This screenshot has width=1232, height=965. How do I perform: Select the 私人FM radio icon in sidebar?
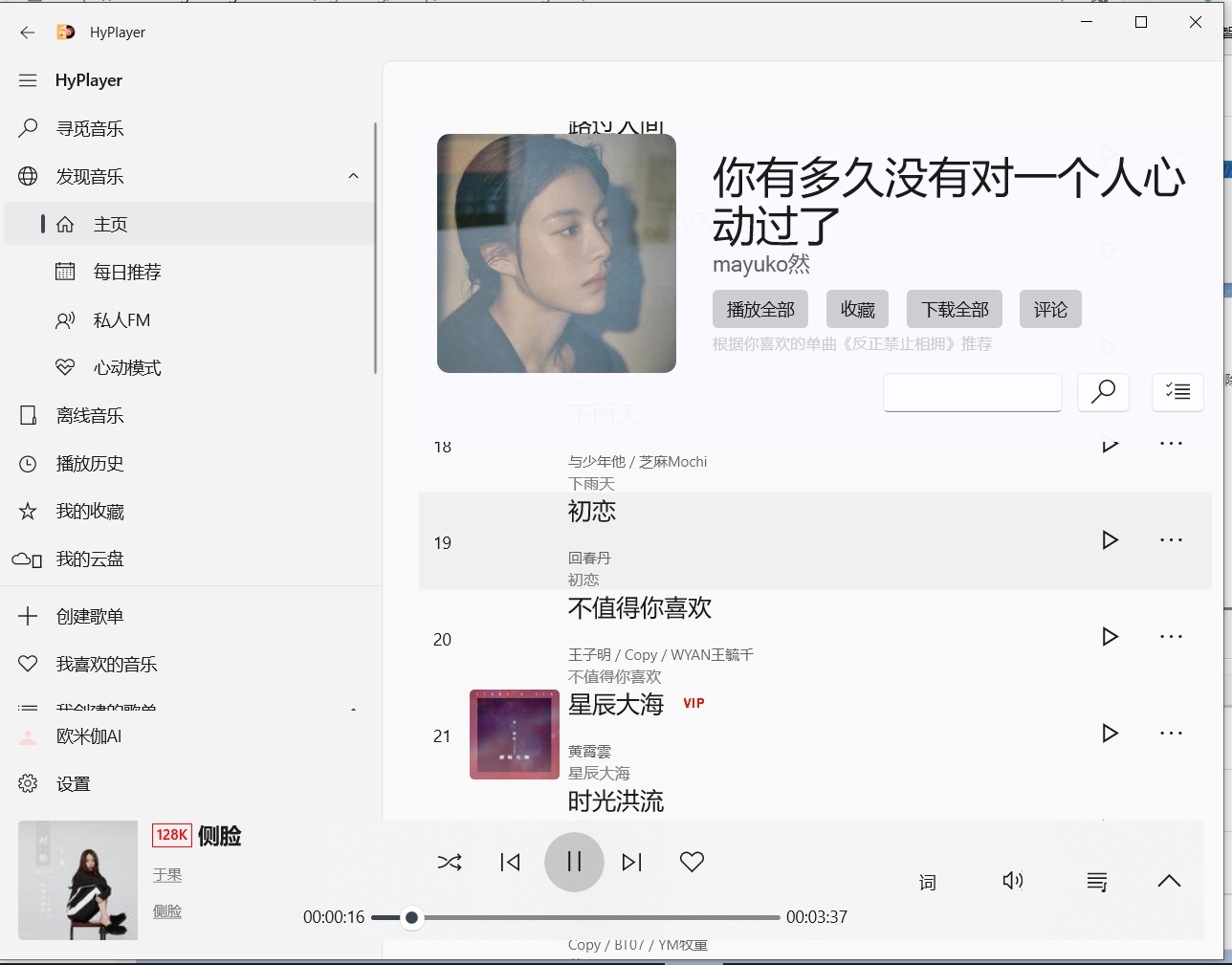click(64, 319)
